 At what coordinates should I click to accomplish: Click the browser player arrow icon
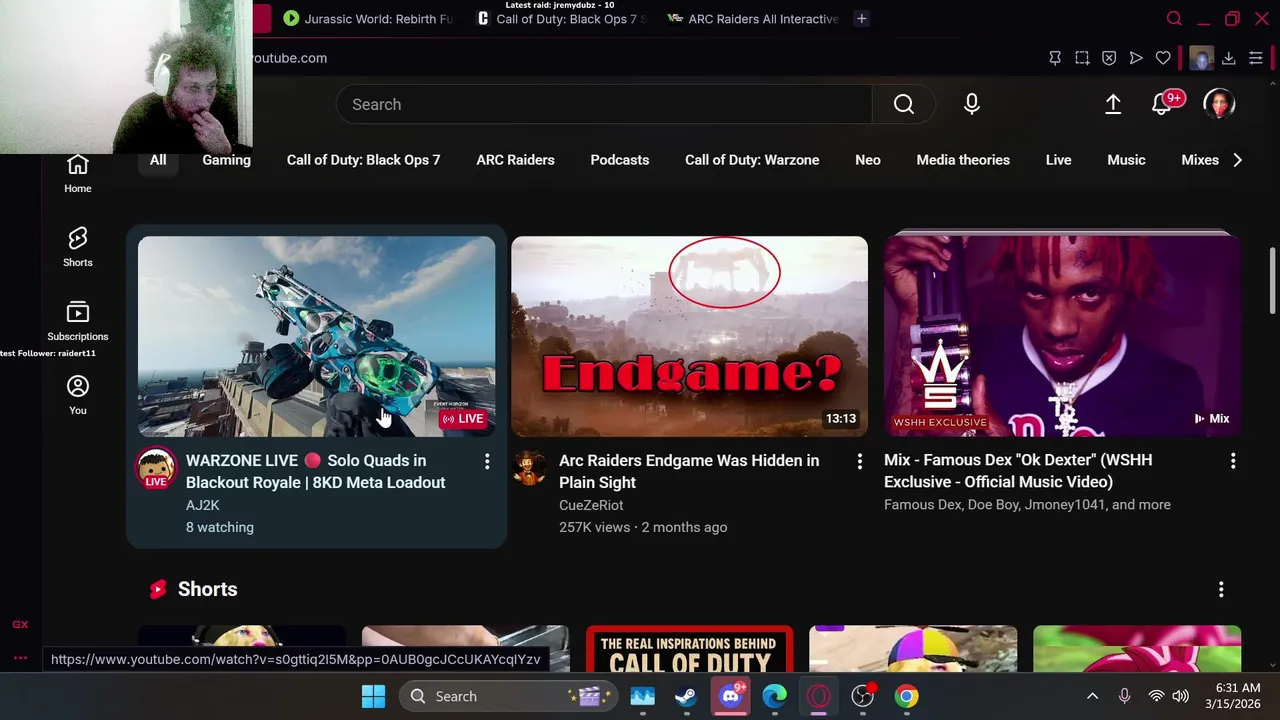coord(1136,58)
